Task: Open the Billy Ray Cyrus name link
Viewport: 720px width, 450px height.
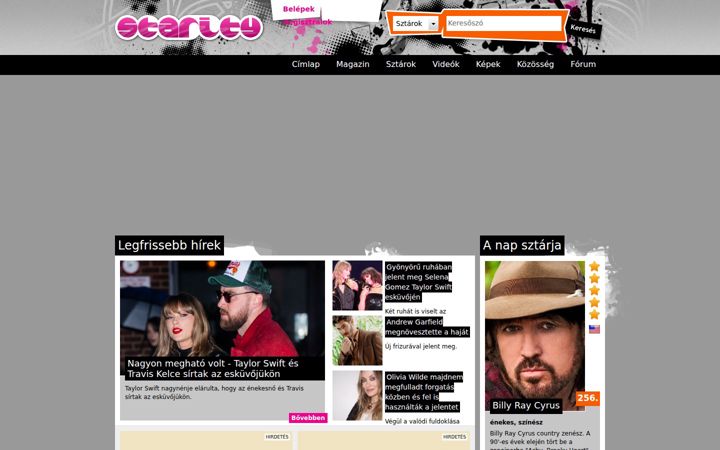Action: (x=526, y=405)
